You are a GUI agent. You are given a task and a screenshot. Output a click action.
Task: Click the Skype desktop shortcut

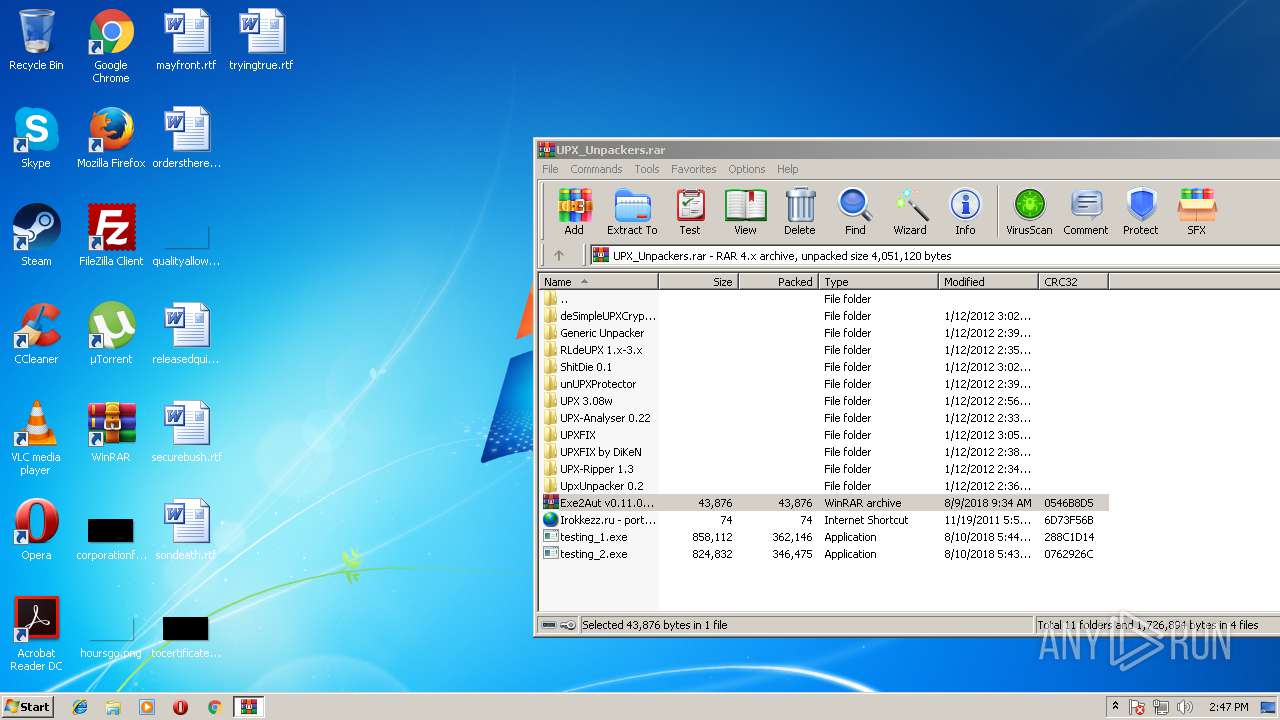pyautogui.click(x=36, y=138)
